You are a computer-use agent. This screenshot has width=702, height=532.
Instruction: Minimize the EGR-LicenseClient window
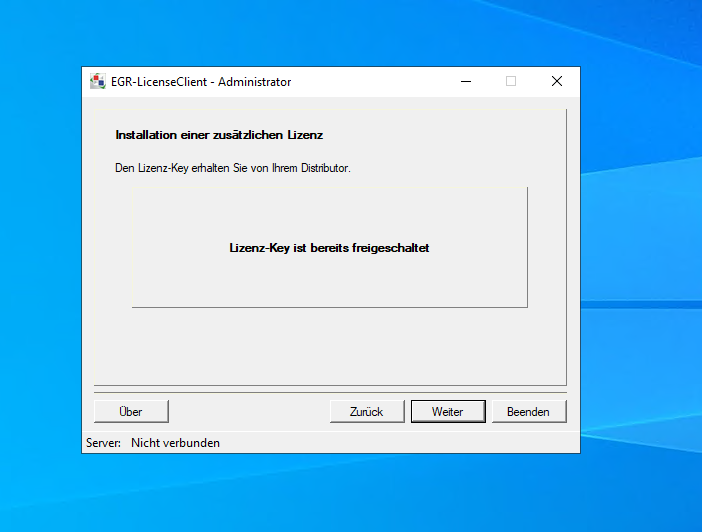coord(465,82)
